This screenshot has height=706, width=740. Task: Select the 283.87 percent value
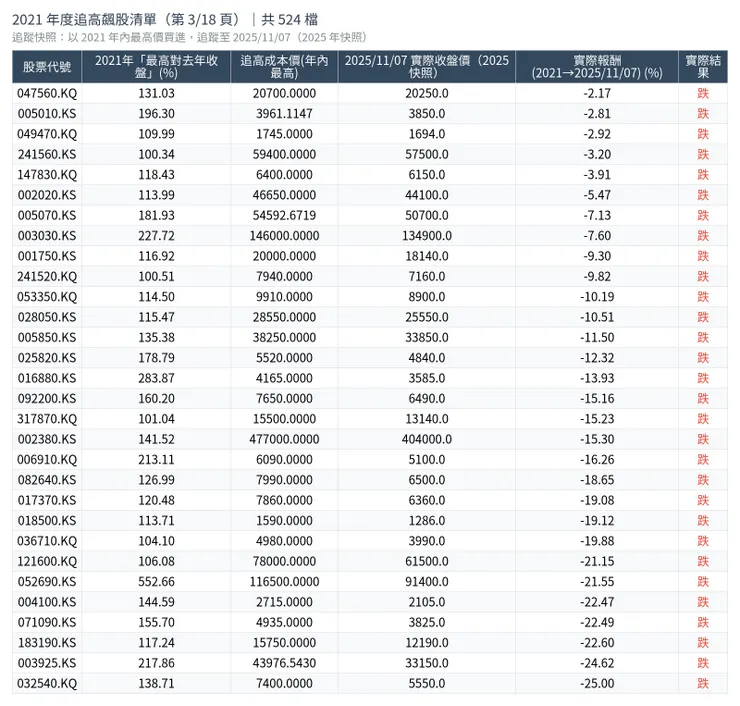pos(156,378)
